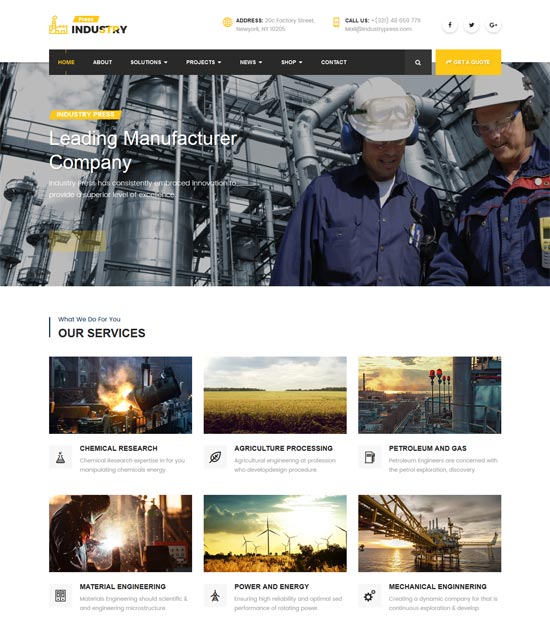The height and width of the screenshot is (627, 550).
Task: Click the Material Engineering grid icon
Action: 60,595
